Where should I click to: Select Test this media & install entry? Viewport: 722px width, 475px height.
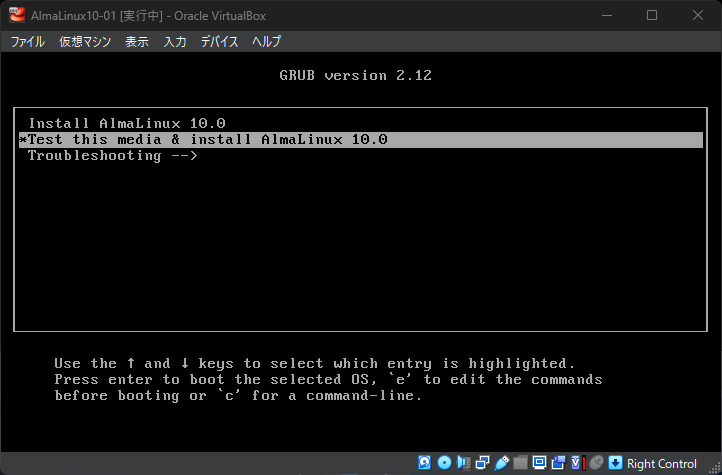click(361, 139)
